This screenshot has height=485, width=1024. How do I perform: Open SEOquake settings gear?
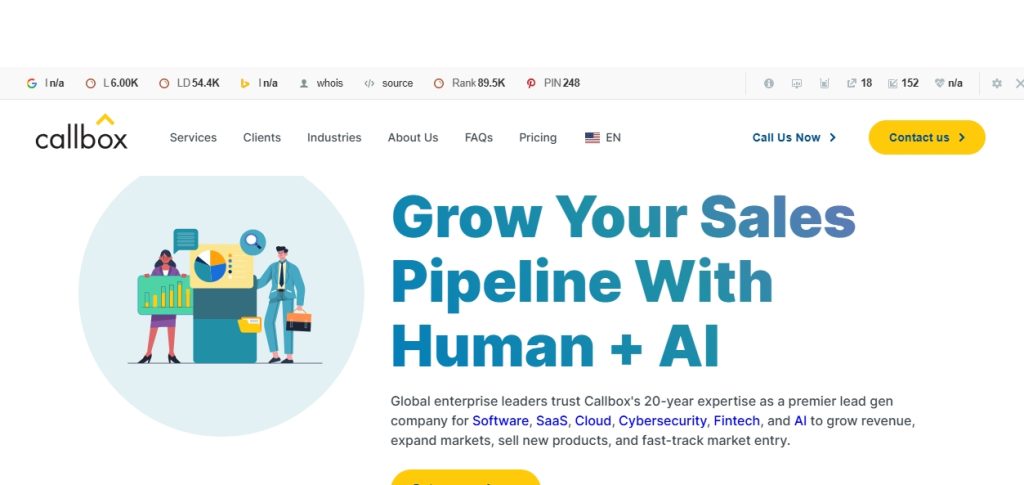(997, 83)
